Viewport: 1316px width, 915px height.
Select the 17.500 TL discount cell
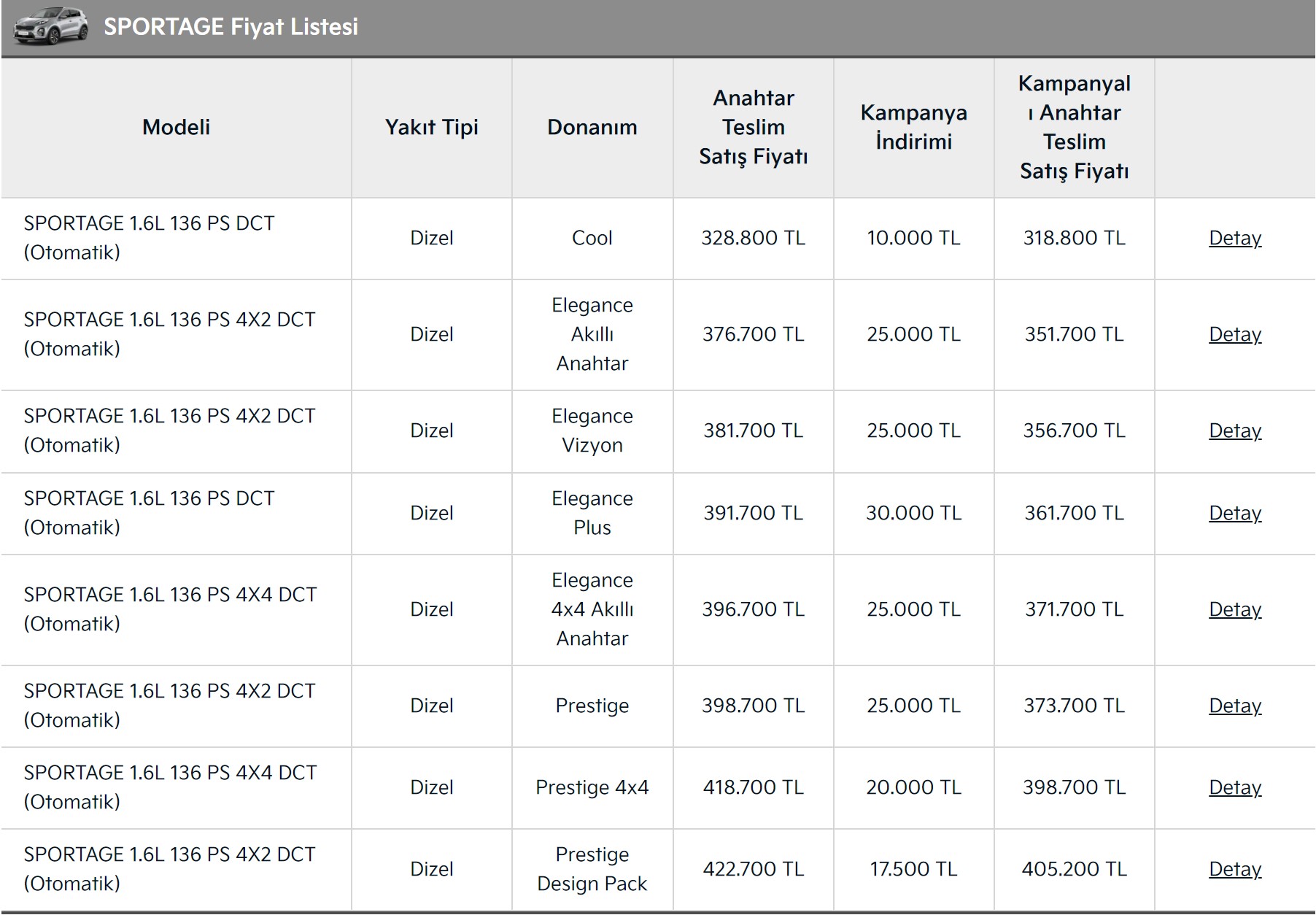tap(913, 869)
